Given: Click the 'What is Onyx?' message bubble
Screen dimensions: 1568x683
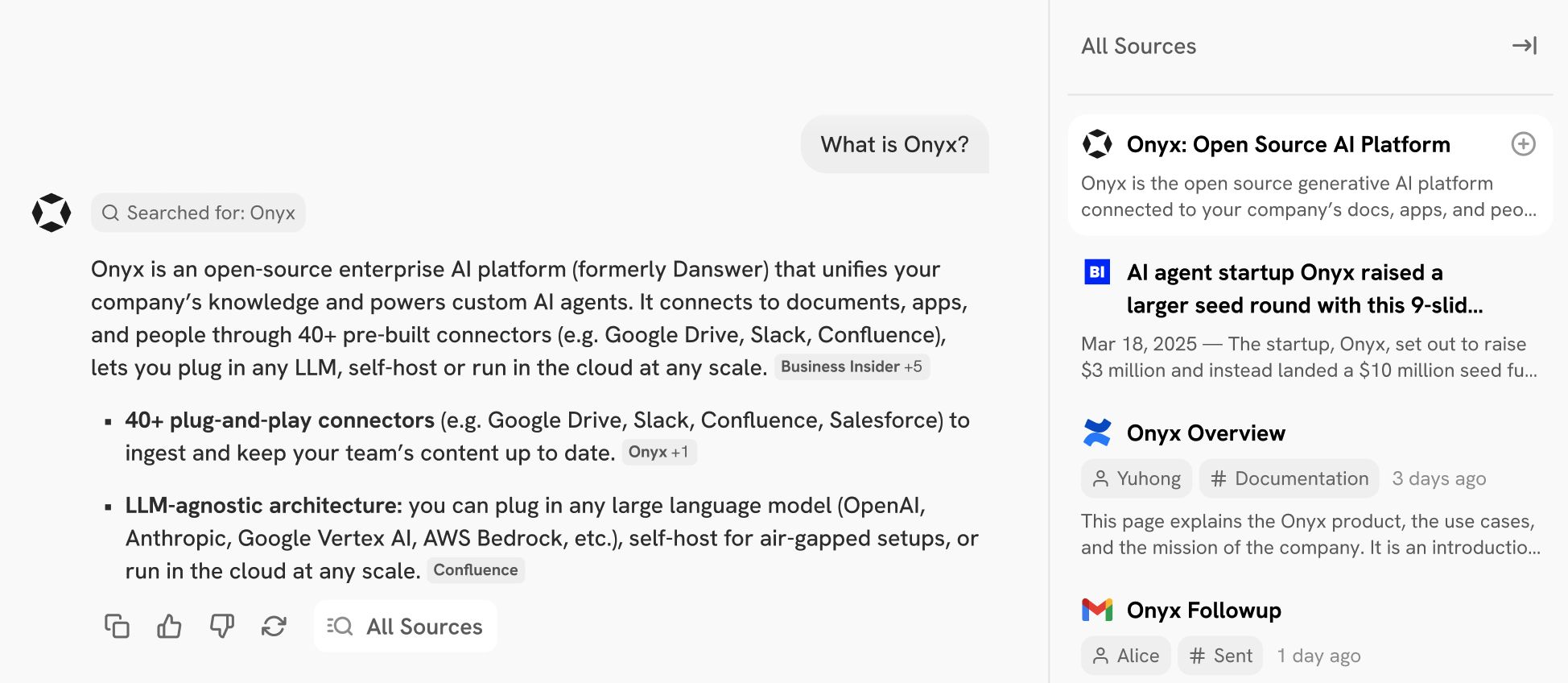Looking at the screenshot, I should pos(894,144).
